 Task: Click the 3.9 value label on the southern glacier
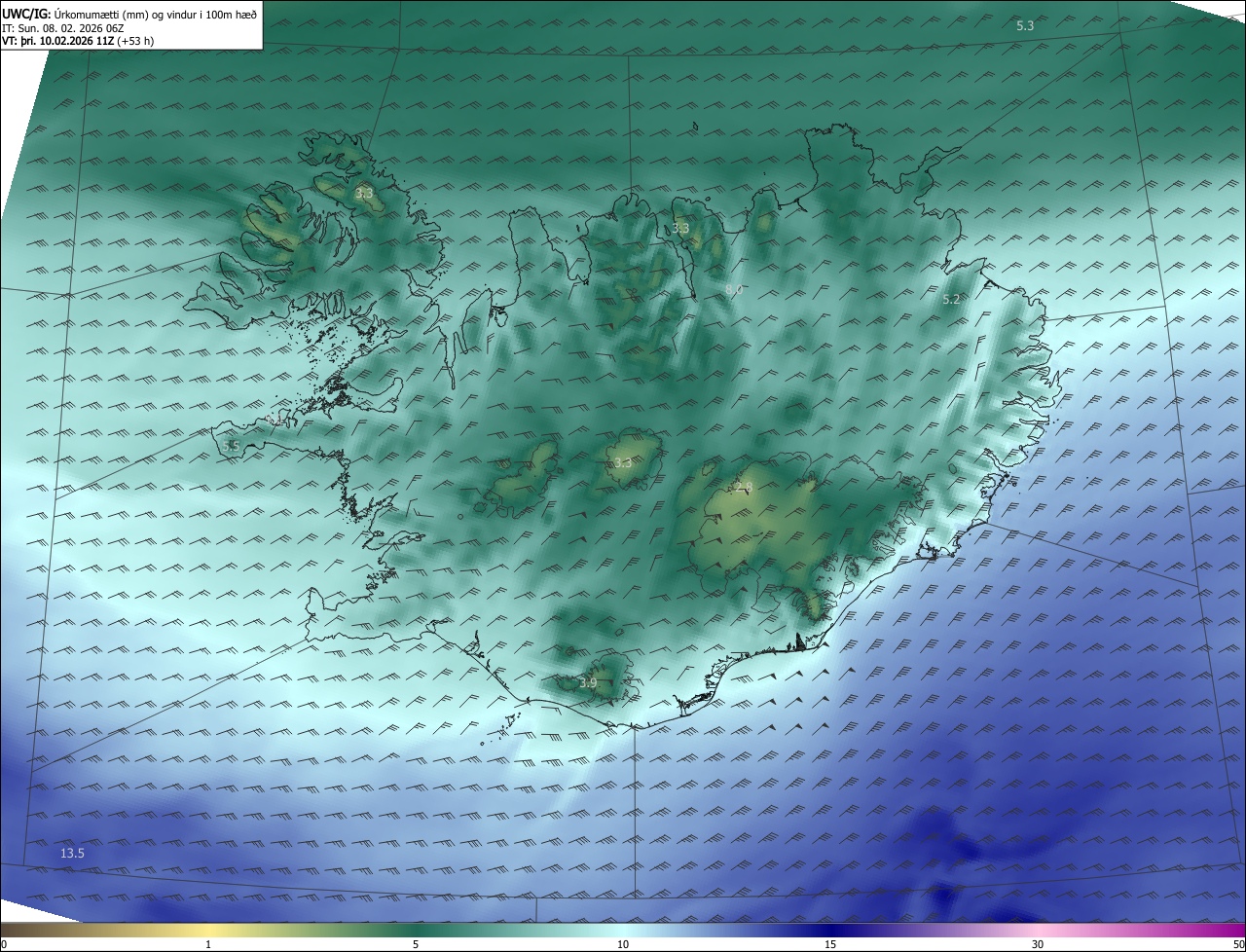pos(588,683)
